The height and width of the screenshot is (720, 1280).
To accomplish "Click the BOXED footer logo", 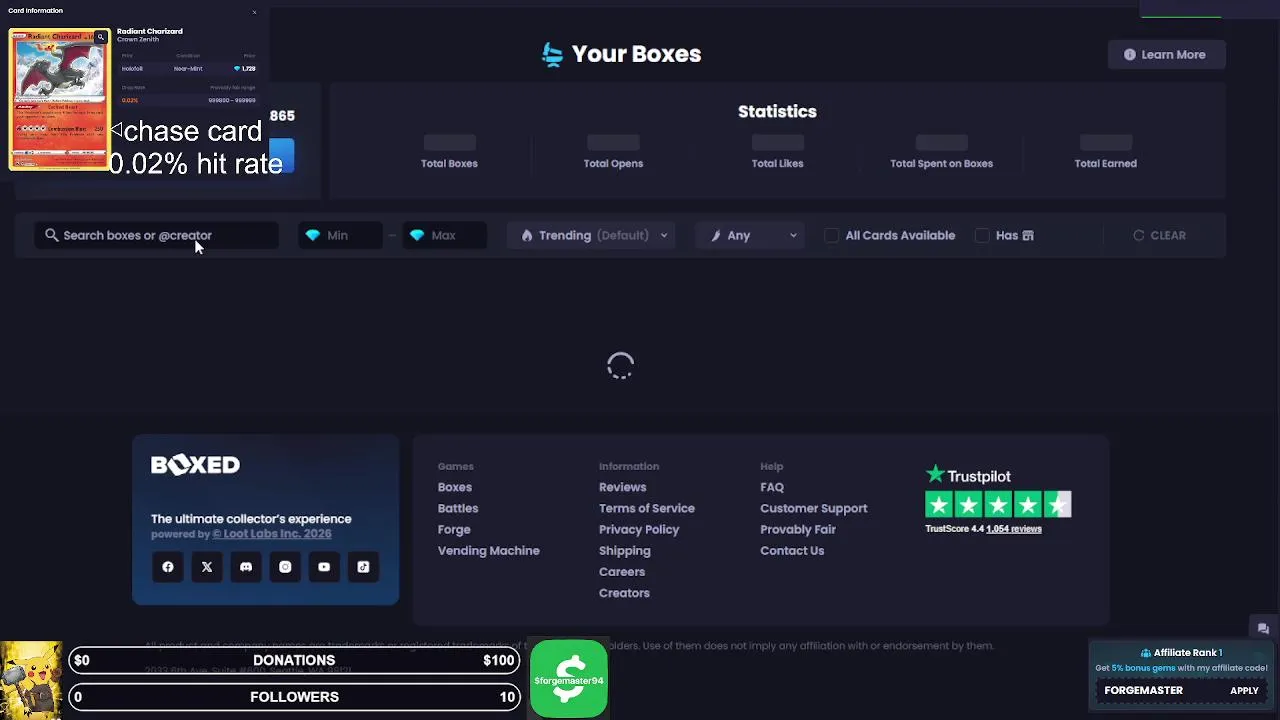I will point(195,465).
